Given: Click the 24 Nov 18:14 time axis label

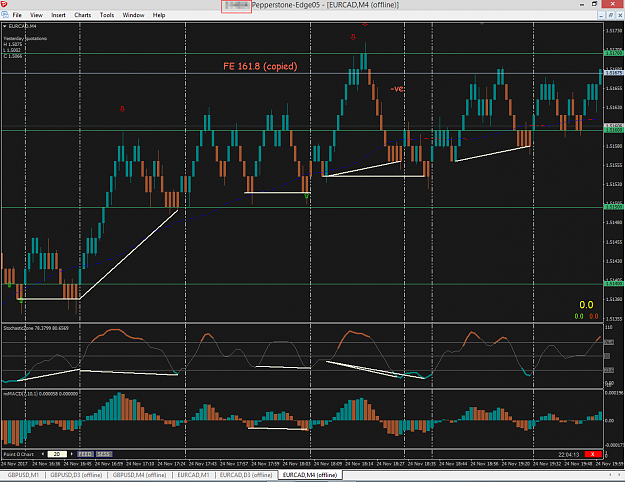Looking at the screenshot, I should [359, 464].
